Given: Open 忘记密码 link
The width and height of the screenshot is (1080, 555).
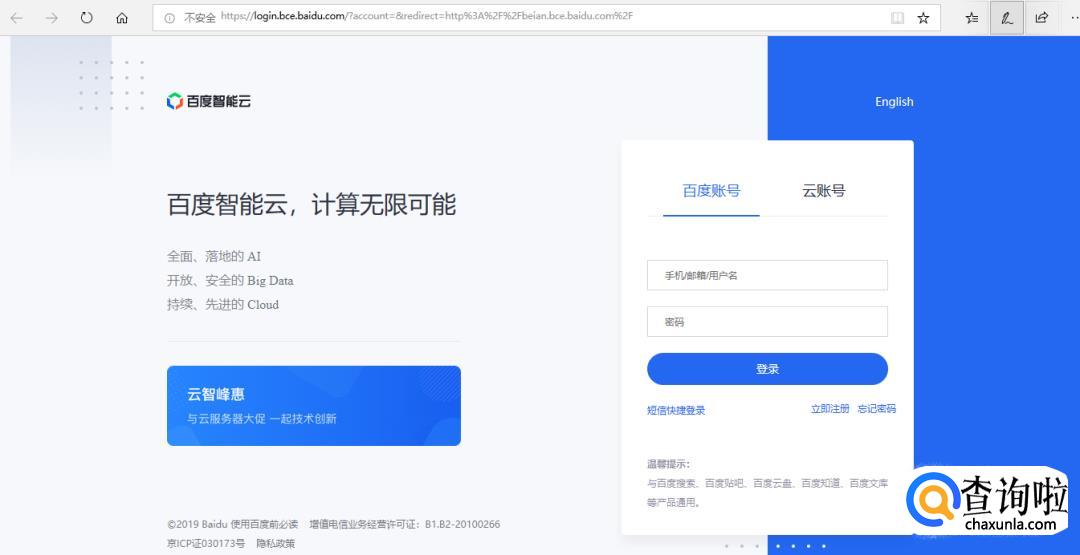Looking at the screenshot, I should click(x=877, y=409).
